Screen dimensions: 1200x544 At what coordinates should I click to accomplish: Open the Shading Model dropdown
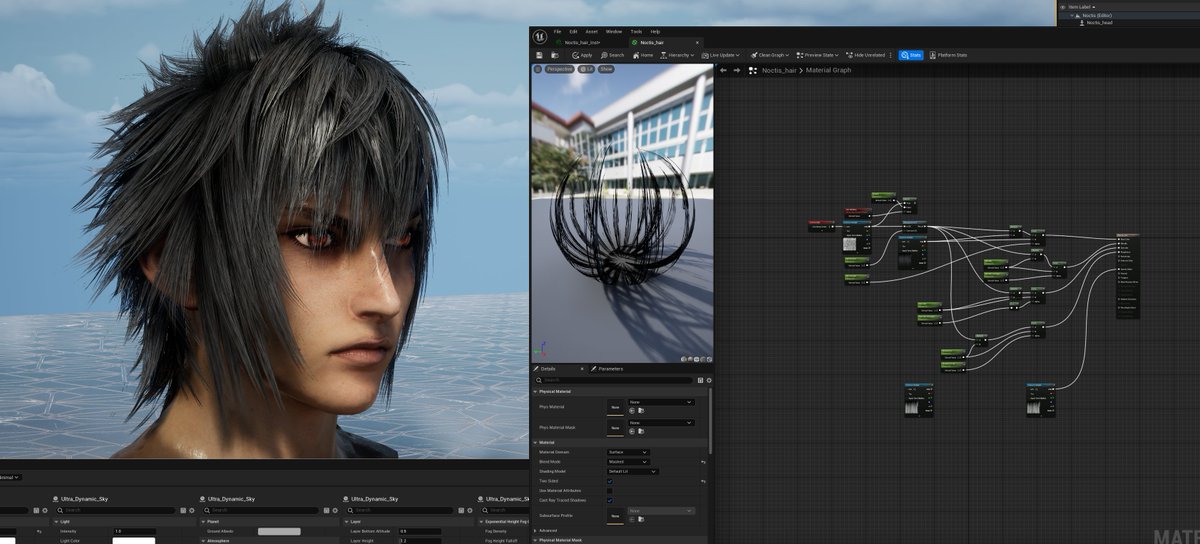[633, 471]
